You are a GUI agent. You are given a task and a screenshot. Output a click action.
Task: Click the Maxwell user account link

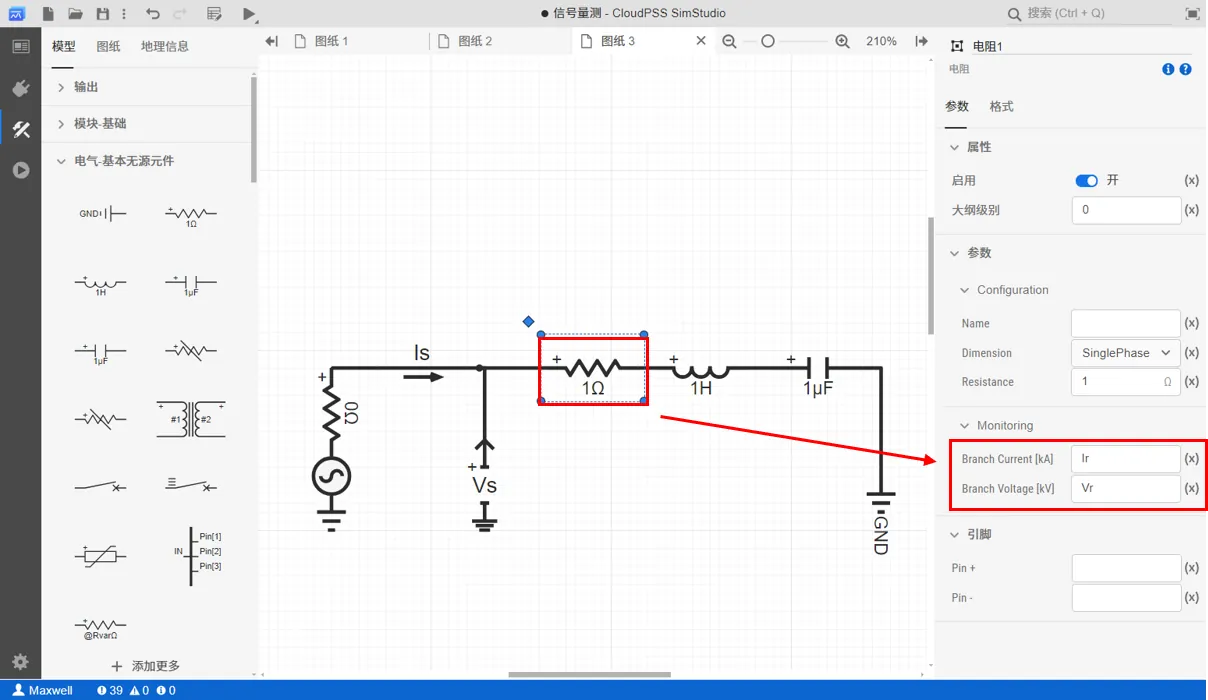(43, 690)
